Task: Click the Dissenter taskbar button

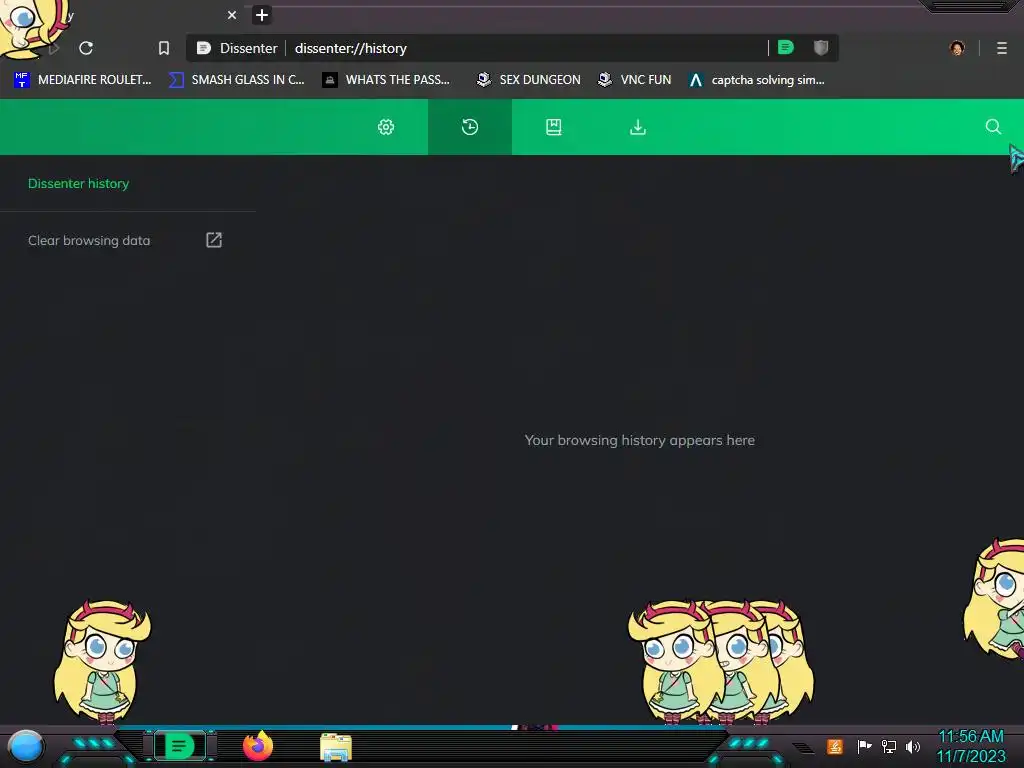Action: [x=179, y=746]
